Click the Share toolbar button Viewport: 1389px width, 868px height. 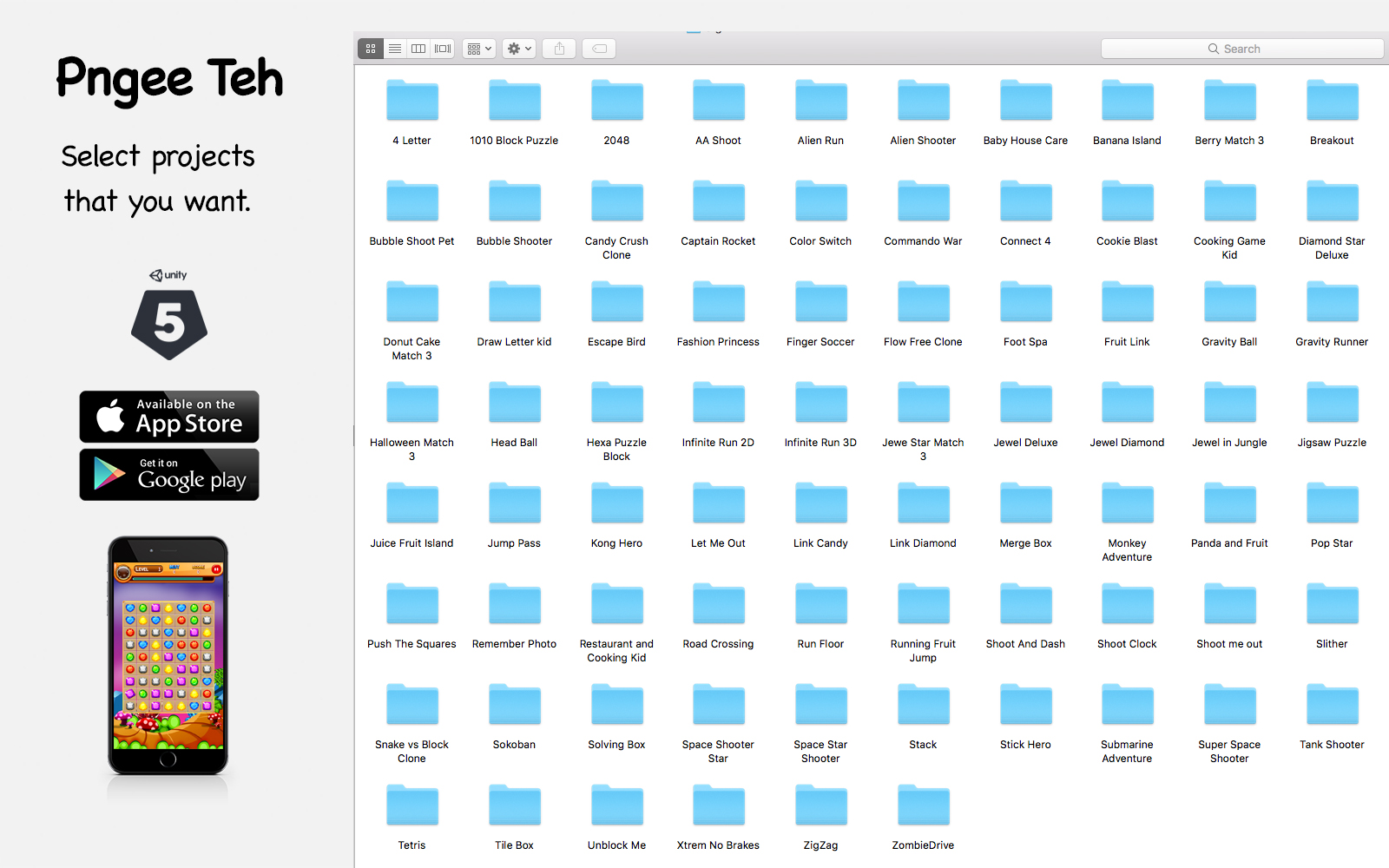[x=559, y=49]
